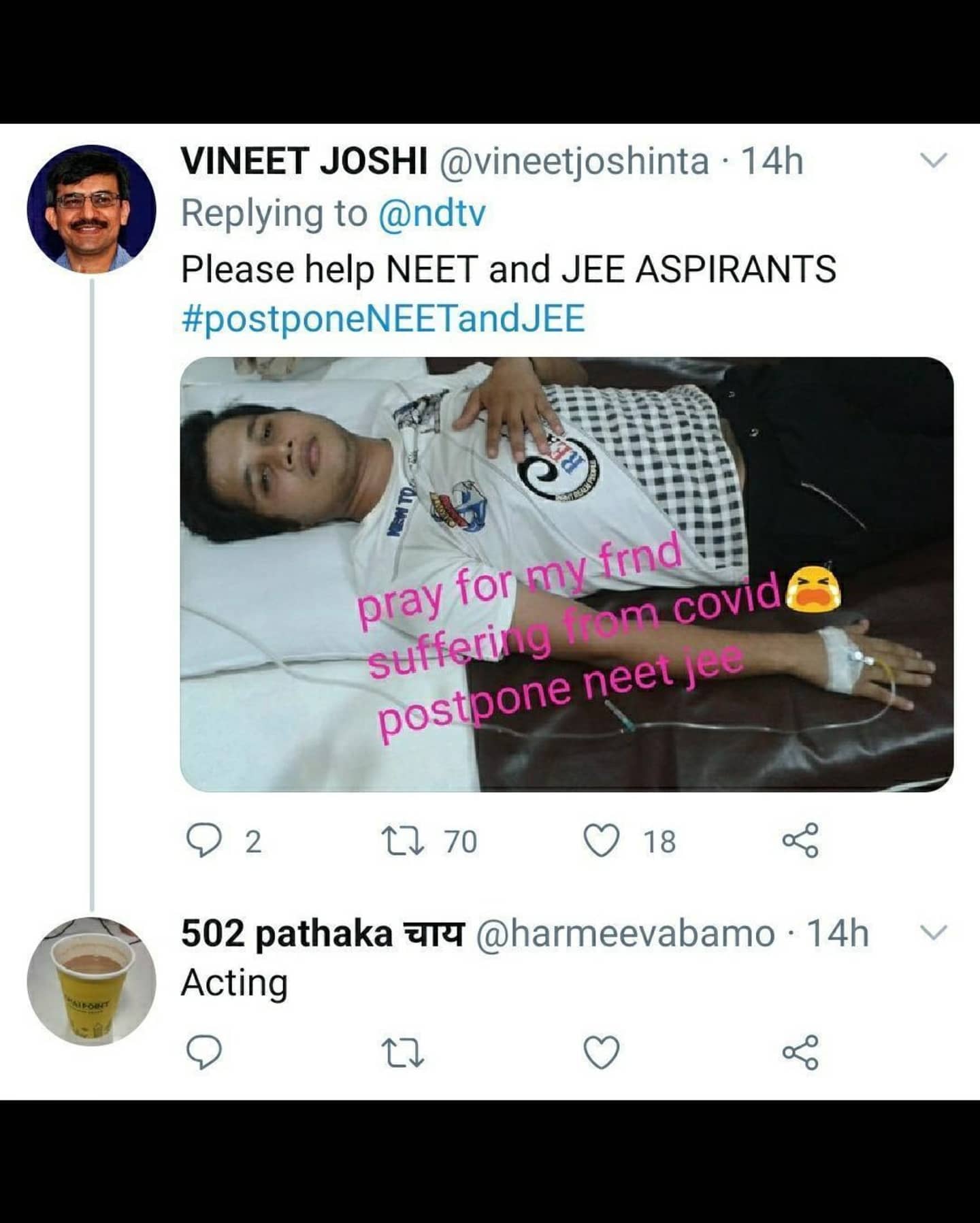Open dropdown menu on Vineet Joshi's tweet
Image resolution: width=980 pixels, height=1223 pixels.
click(934, 161)
